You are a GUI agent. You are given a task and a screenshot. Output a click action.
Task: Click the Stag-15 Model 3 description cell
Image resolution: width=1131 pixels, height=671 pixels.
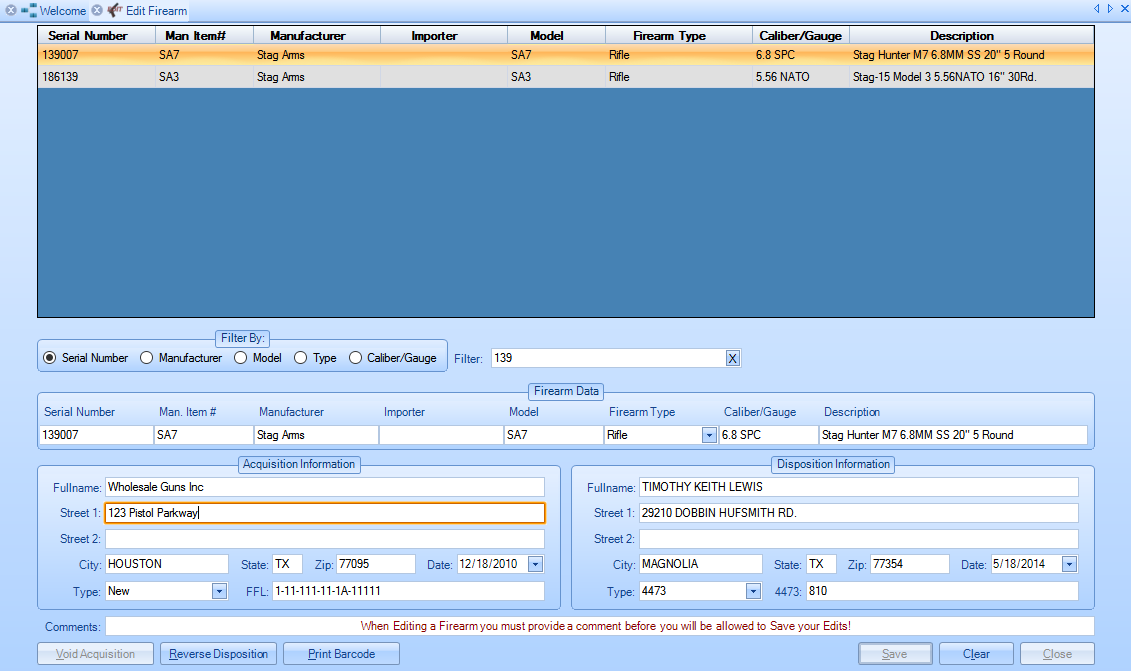972,77
